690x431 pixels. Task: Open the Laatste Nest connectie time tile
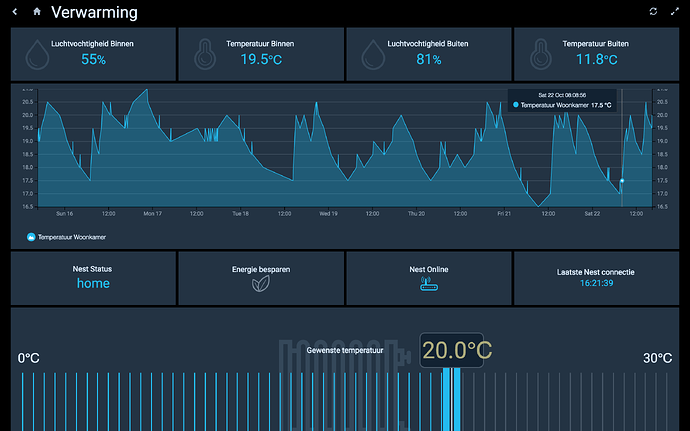coord(596,278)
